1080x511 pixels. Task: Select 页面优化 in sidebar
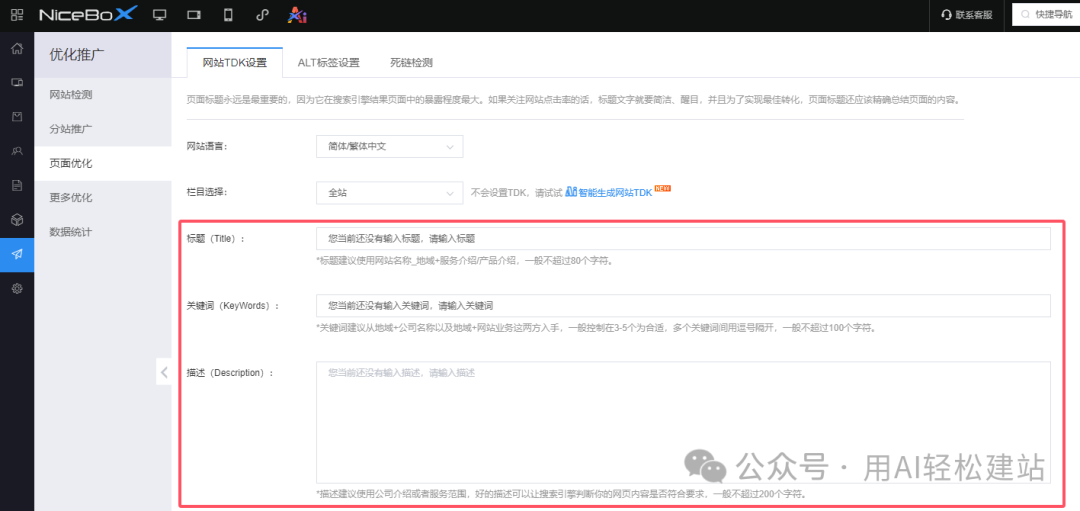(103, 163)
